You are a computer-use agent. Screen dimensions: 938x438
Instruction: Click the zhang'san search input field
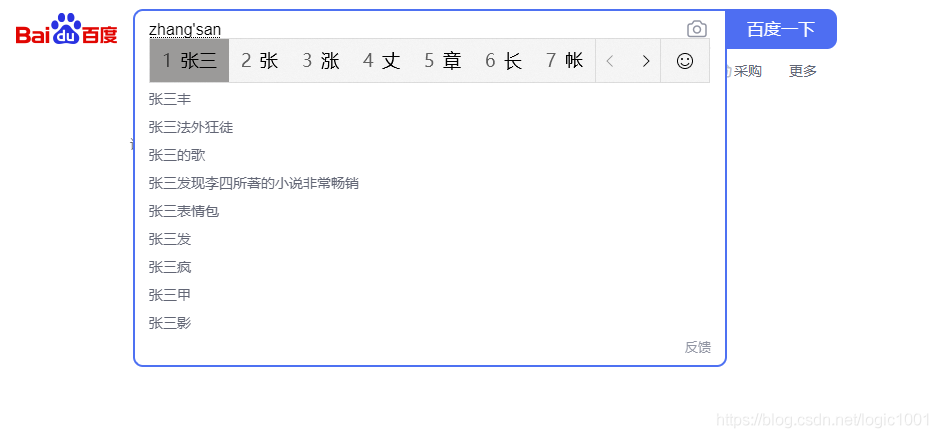point(413,29)
